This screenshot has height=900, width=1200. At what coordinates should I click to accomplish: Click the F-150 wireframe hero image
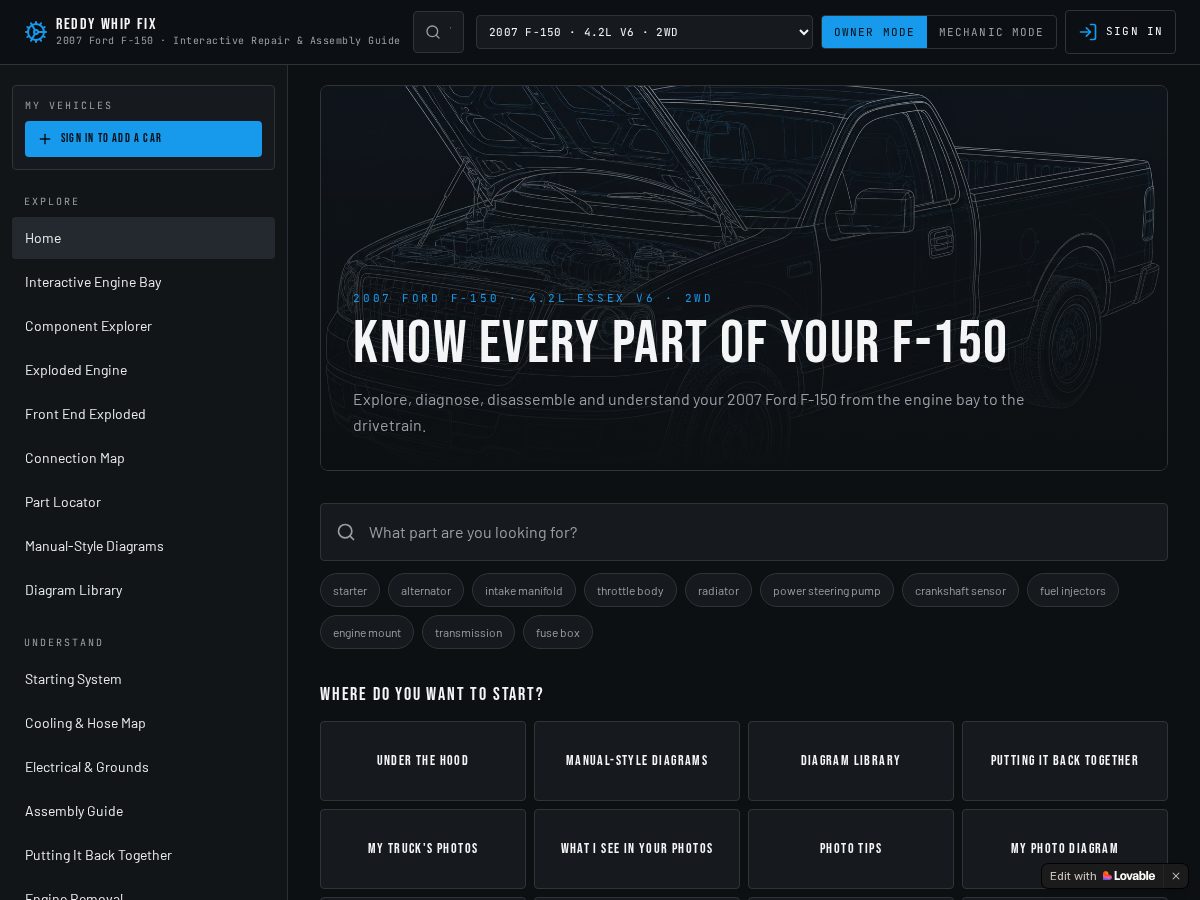744,278
